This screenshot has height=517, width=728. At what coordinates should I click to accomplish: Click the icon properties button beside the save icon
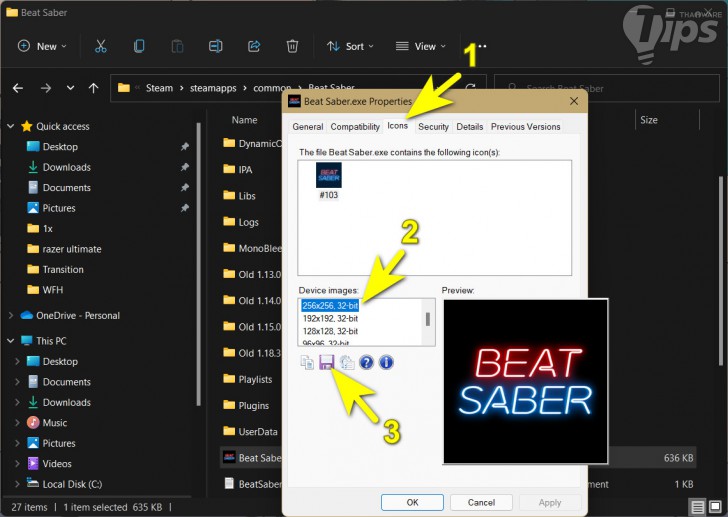(x=347, y=362)
